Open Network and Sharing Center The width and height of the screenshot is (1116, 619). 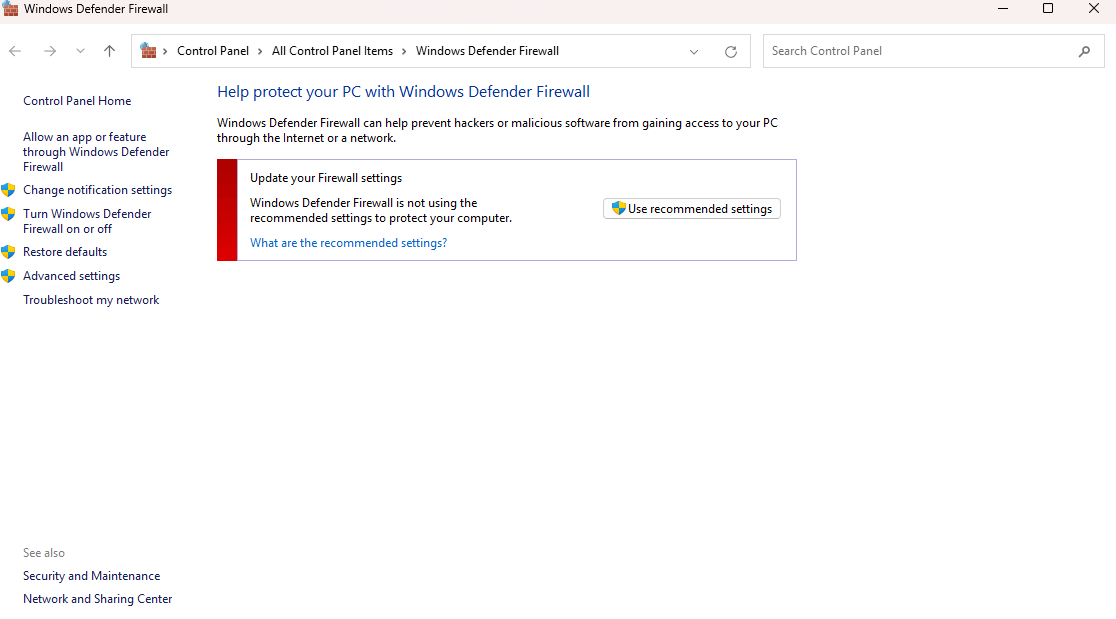coord(98,599)
